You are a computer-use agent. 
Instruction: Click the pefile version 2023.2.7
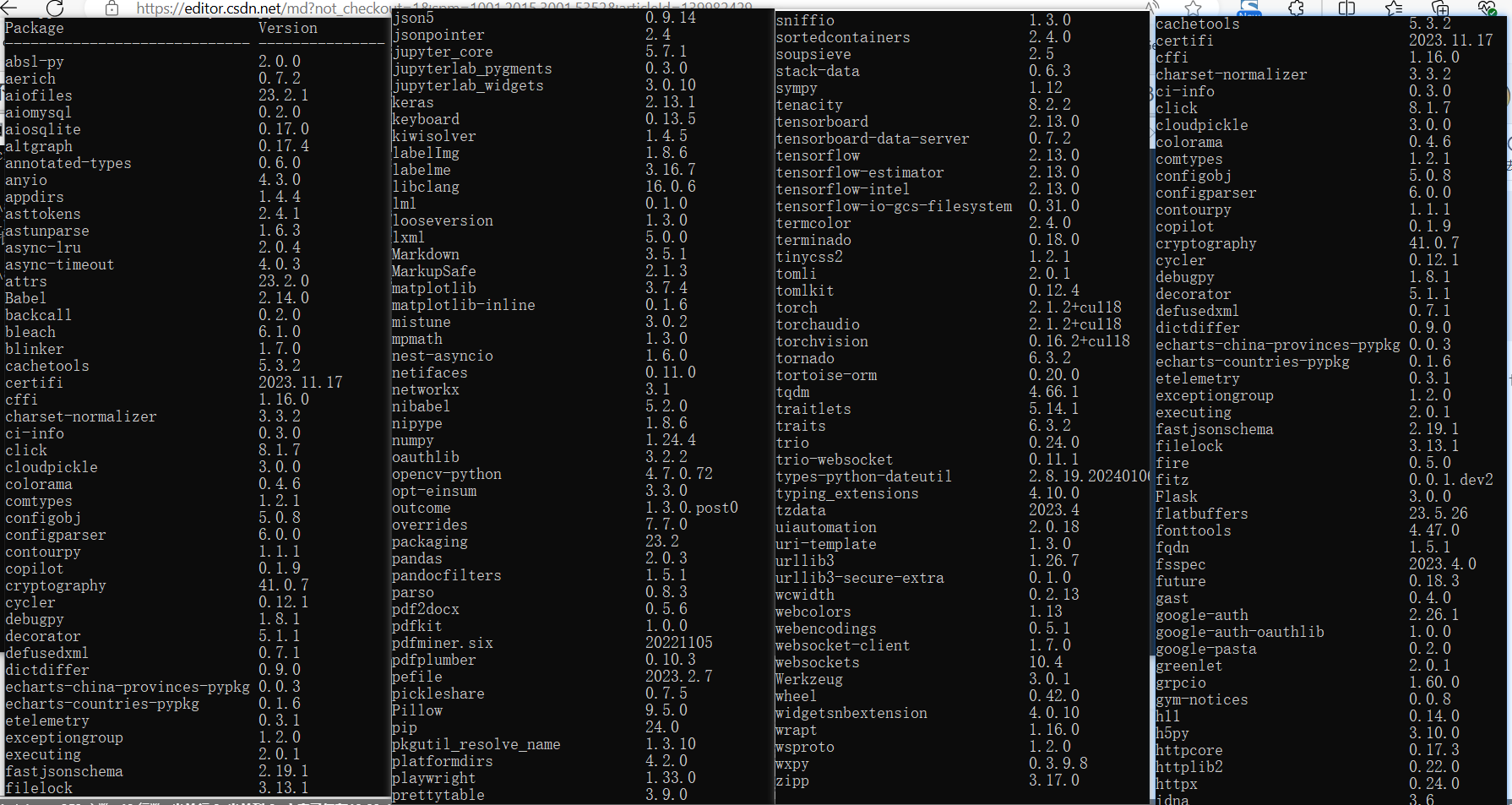point(679,677)
